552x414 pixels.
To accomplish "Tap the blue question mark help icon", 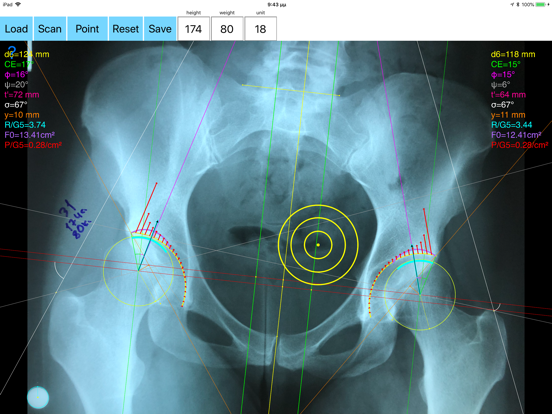I will 12,52.
